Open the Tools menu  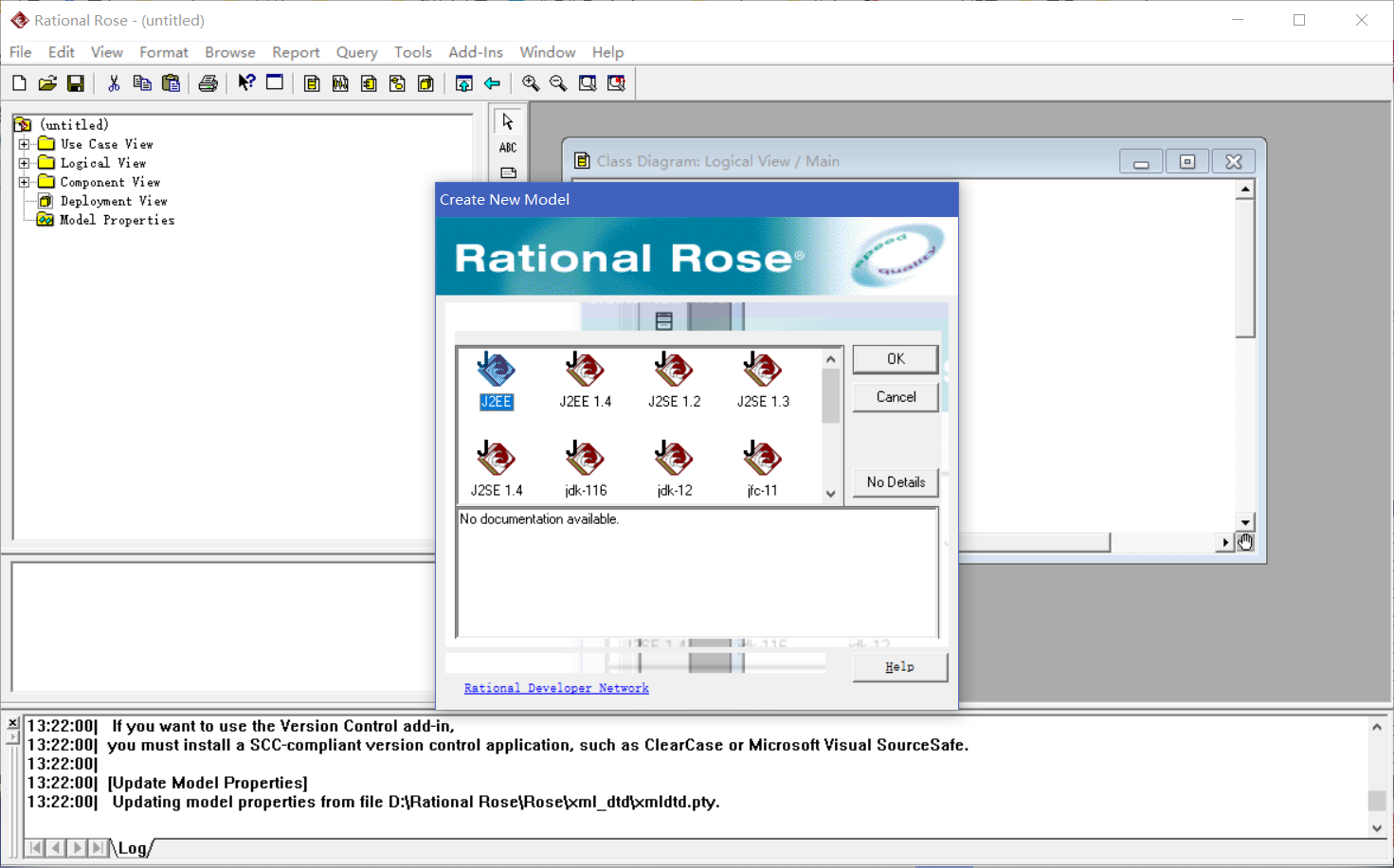(413, 52)
